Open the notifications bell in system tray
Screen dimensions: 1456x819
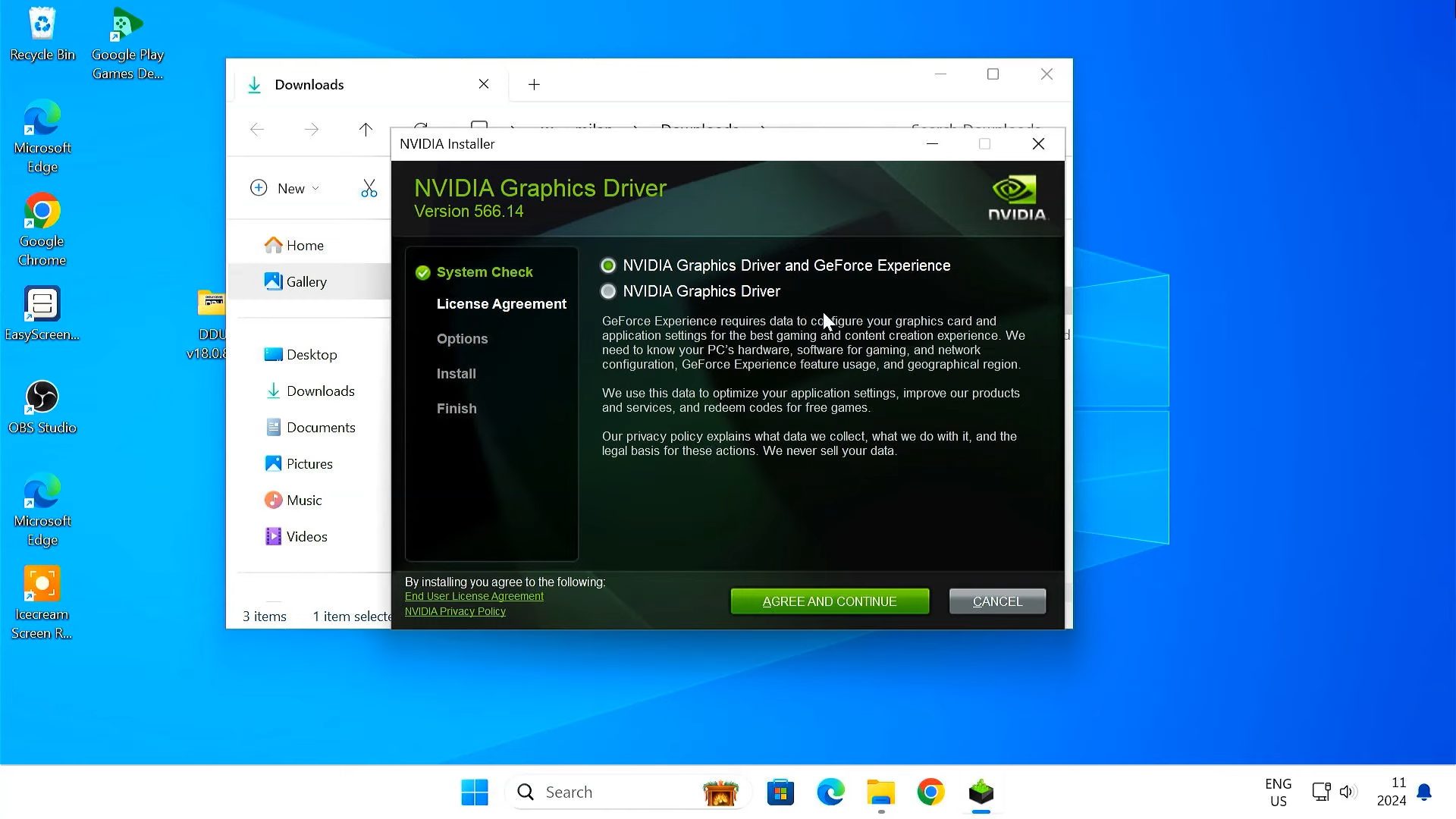pyautogui.click(x=1424, y=792)
